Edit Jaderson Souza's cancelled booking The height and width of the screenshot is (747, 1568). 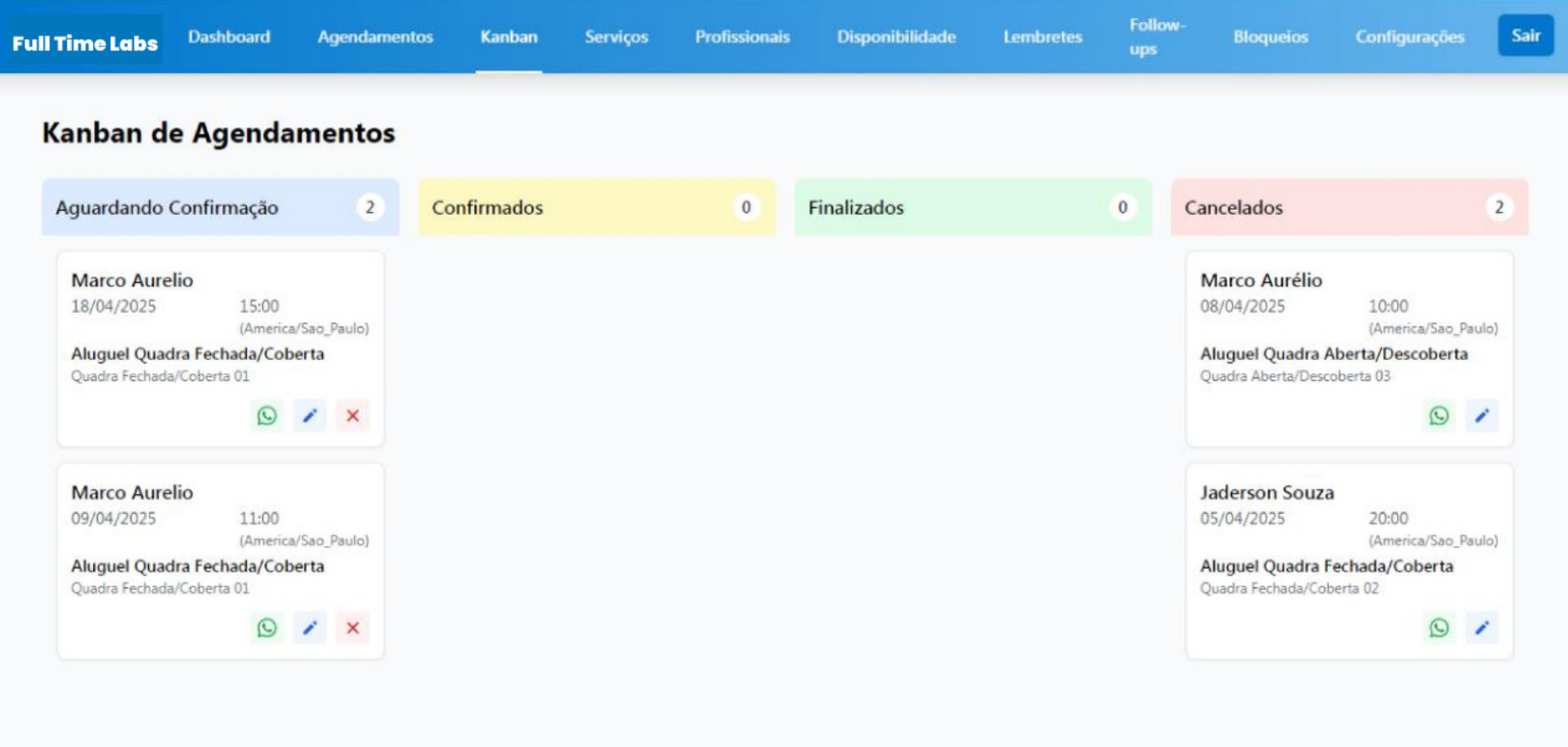[x=1482, y=628]
